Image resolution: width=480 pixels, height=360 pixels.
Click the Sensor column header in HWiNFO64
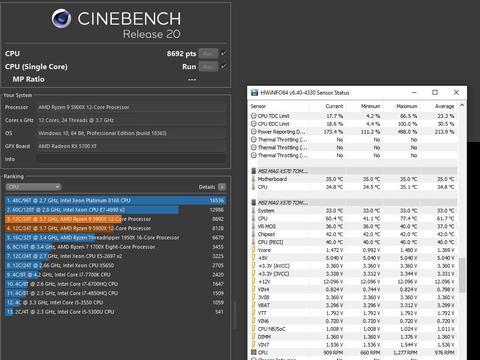click(258, 106)
